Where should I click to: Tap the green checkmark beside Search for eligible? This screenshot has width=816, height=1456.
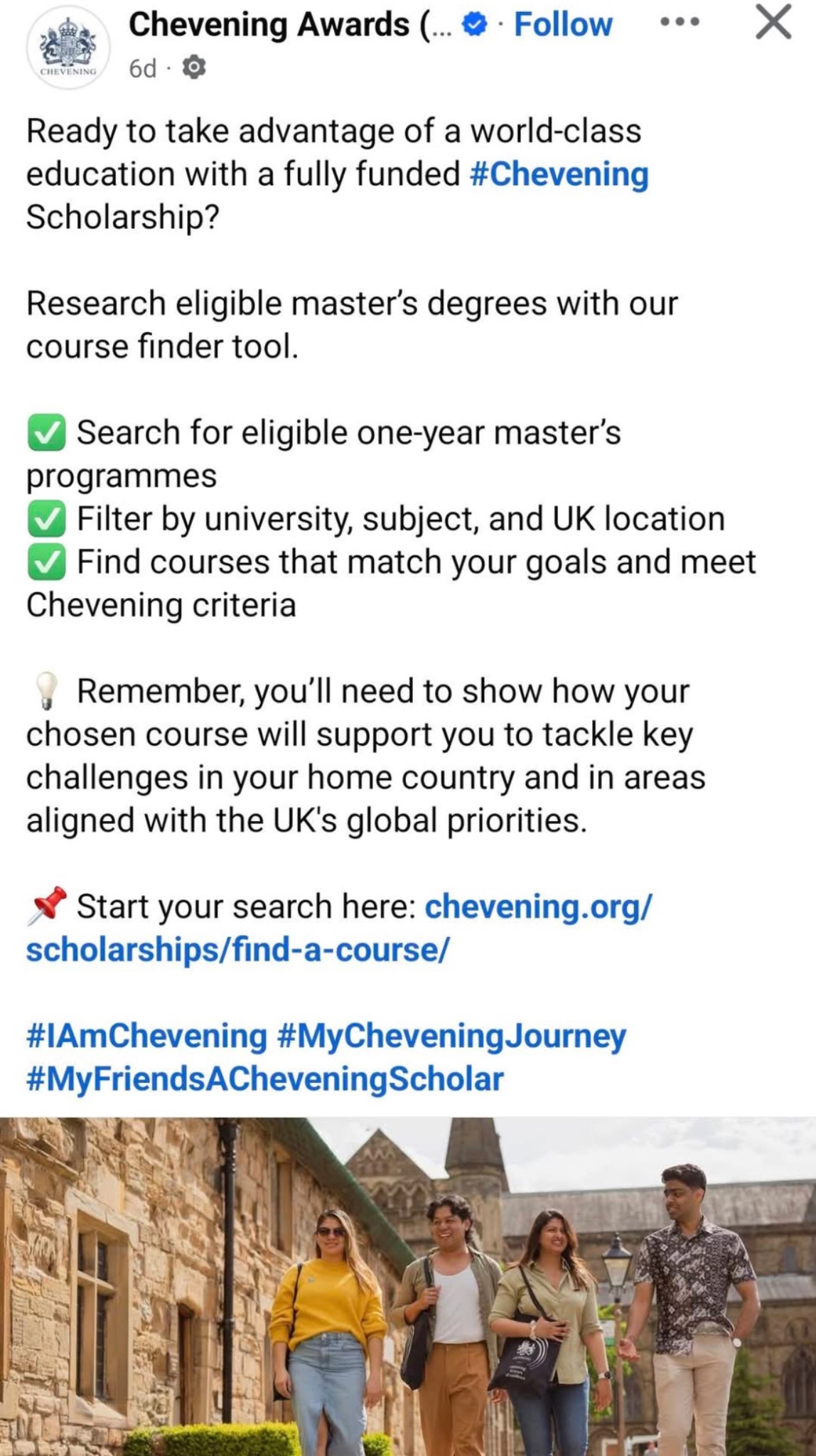[47, 434]
